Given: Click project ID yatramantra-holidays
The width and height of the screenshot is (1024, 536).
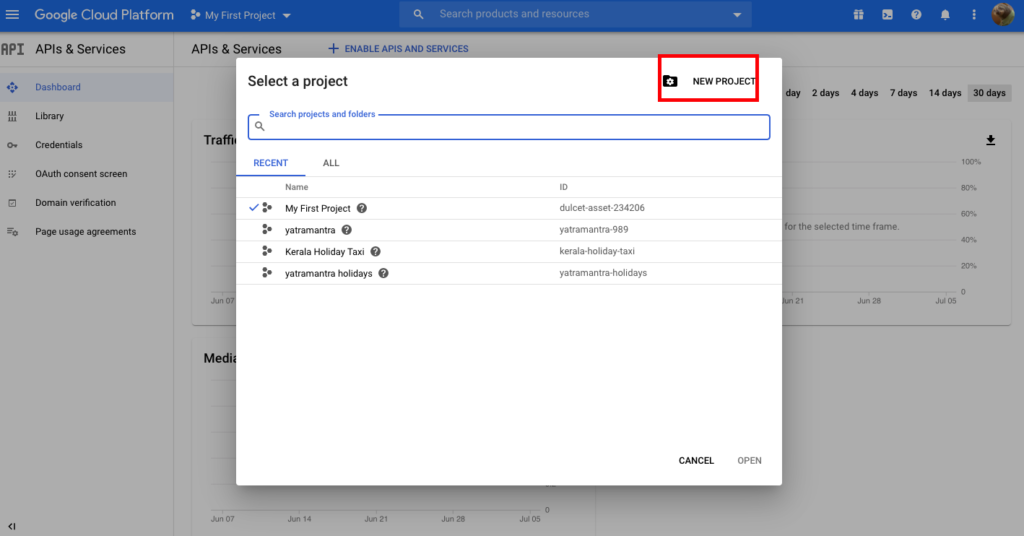Looking at the screenshot, I should tap(603, 273).
